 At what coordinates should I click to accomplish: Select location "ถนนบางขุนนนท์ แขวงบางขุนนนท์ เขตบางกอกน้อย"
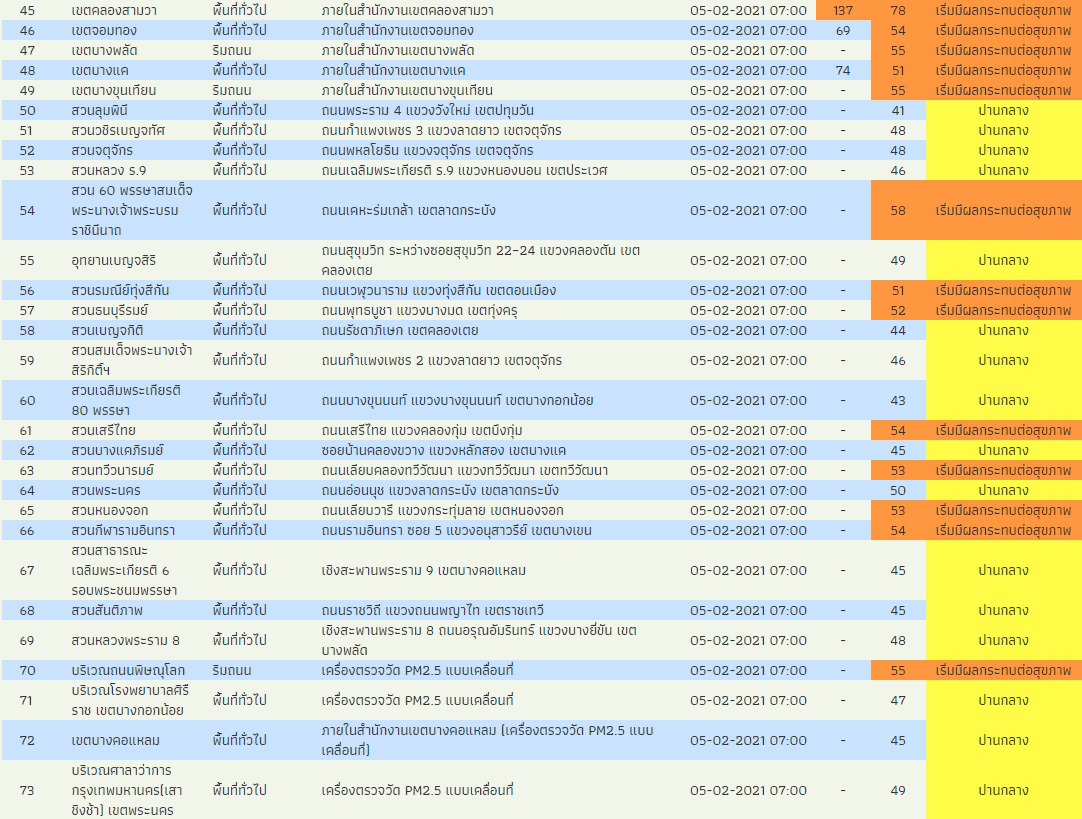(458, 400)
